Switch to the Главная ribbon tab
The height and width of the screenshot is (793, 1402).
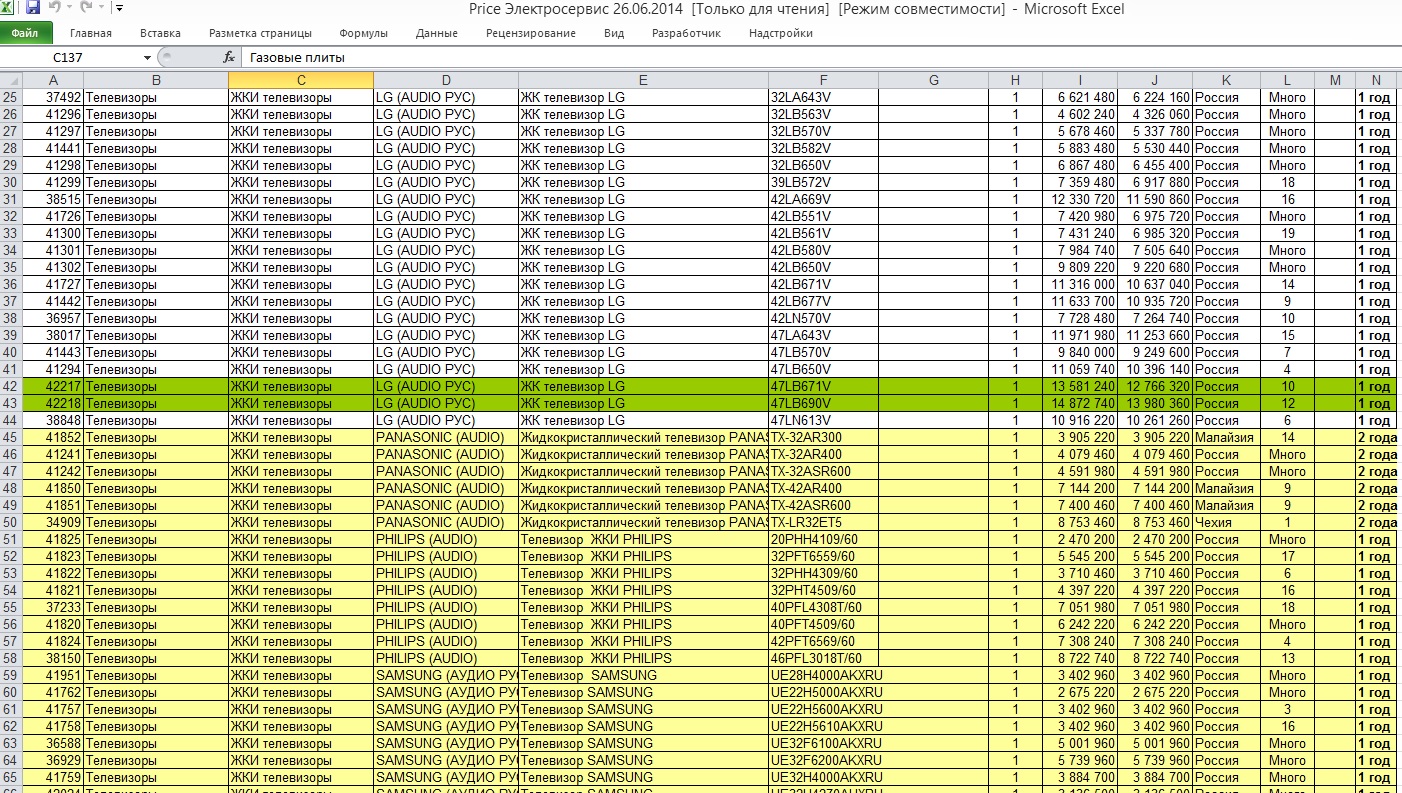point(91,33)
